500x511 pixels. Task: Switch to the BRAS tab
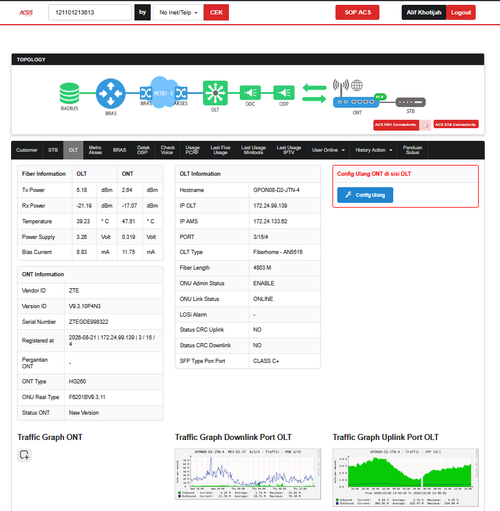click(x=119, y=150)
